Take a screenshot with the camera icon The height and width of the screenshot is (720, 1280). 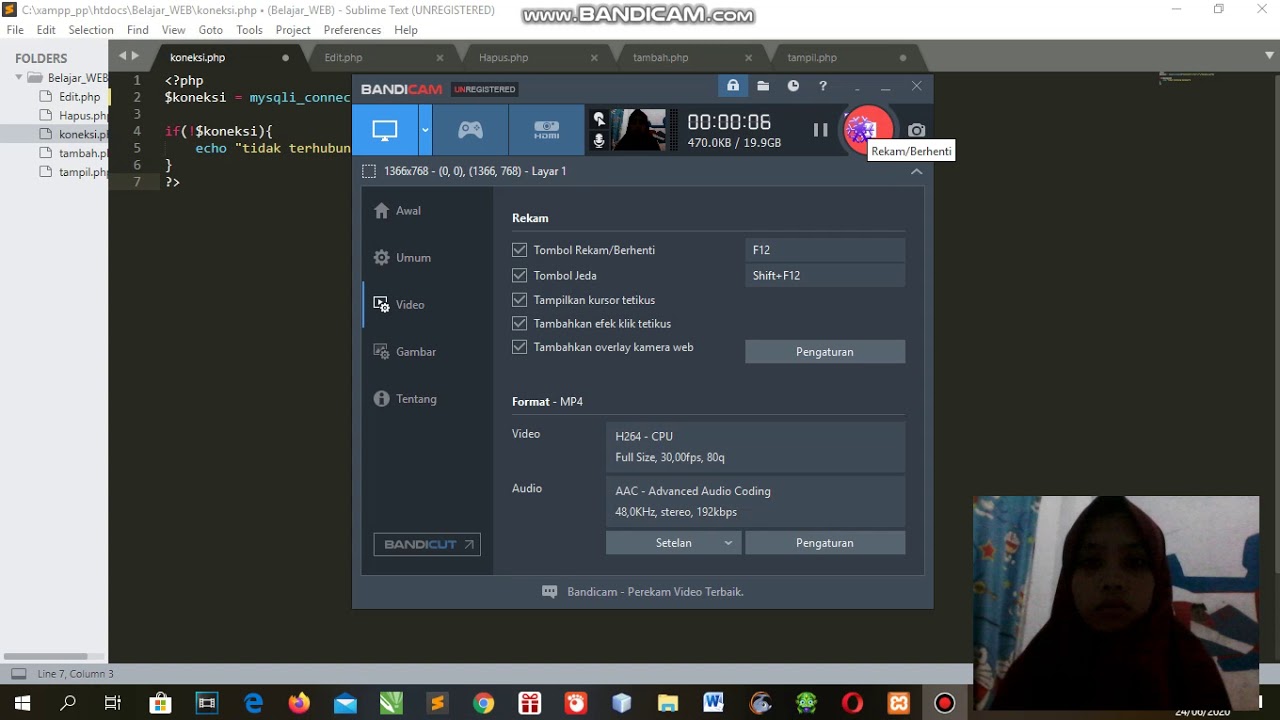click(x=916, y=130)
